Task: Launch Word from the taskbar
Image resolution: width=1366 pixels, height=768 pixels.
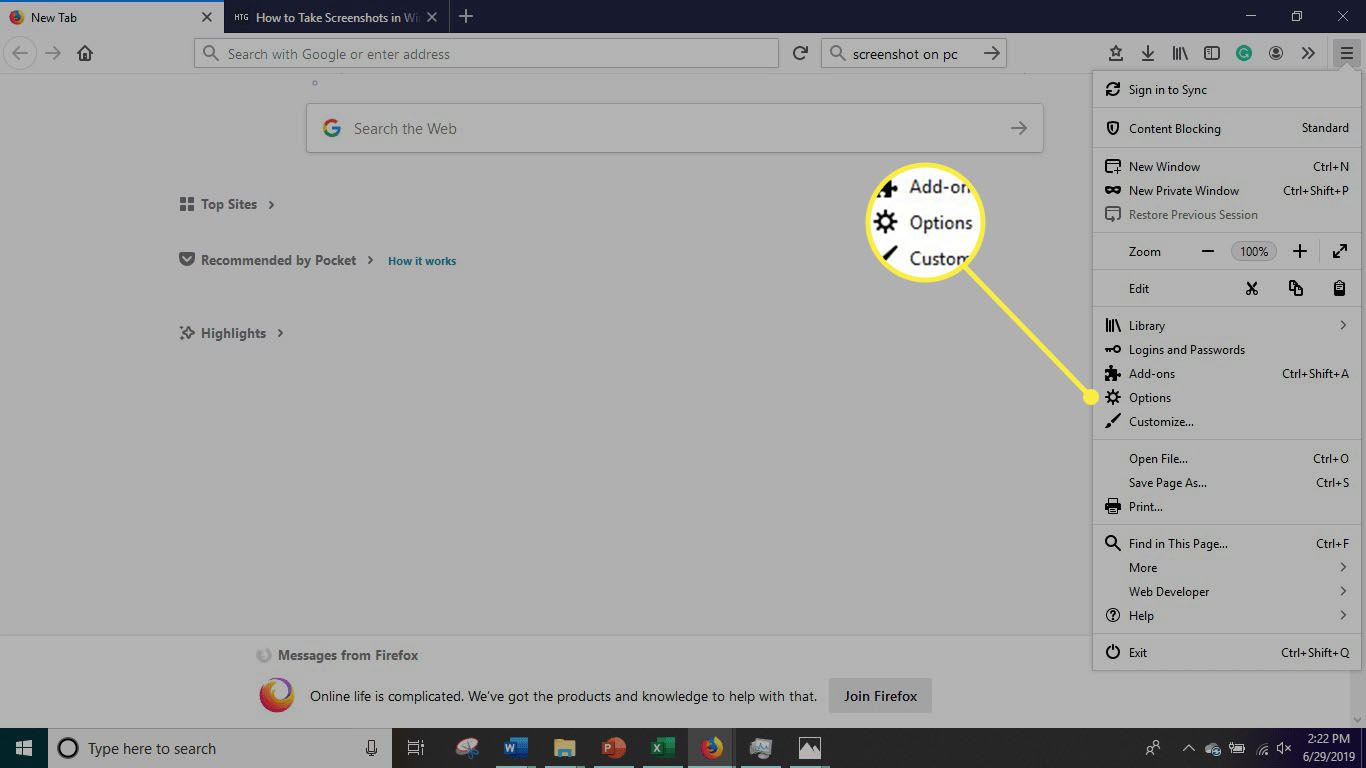Action: click(516, 748)
